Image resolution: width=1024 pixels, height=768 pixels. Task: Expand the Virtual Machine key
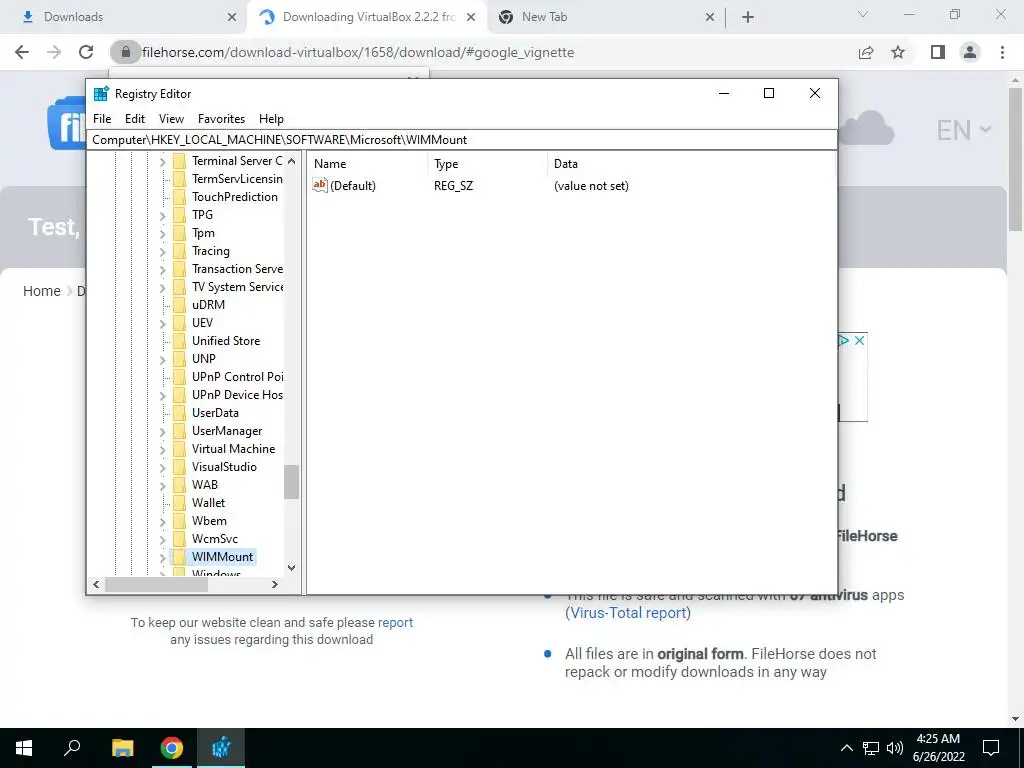[163, 449]
